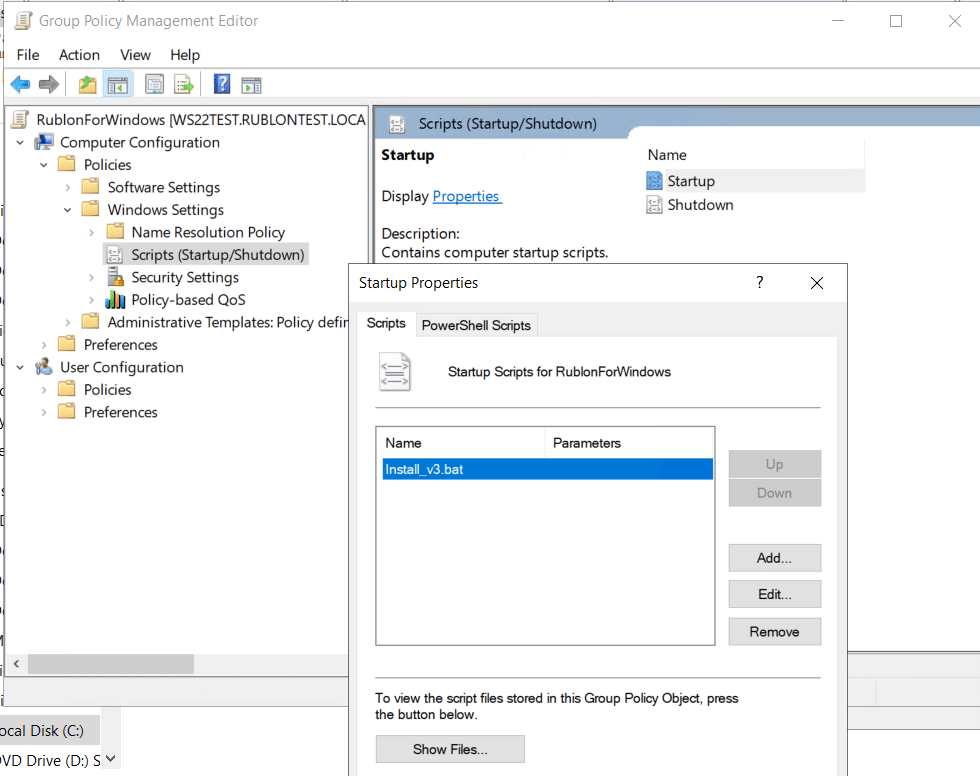The image size is (980, 776).
Task: Click the Name column header in scripts list
Action: click(x=462, y=443)
